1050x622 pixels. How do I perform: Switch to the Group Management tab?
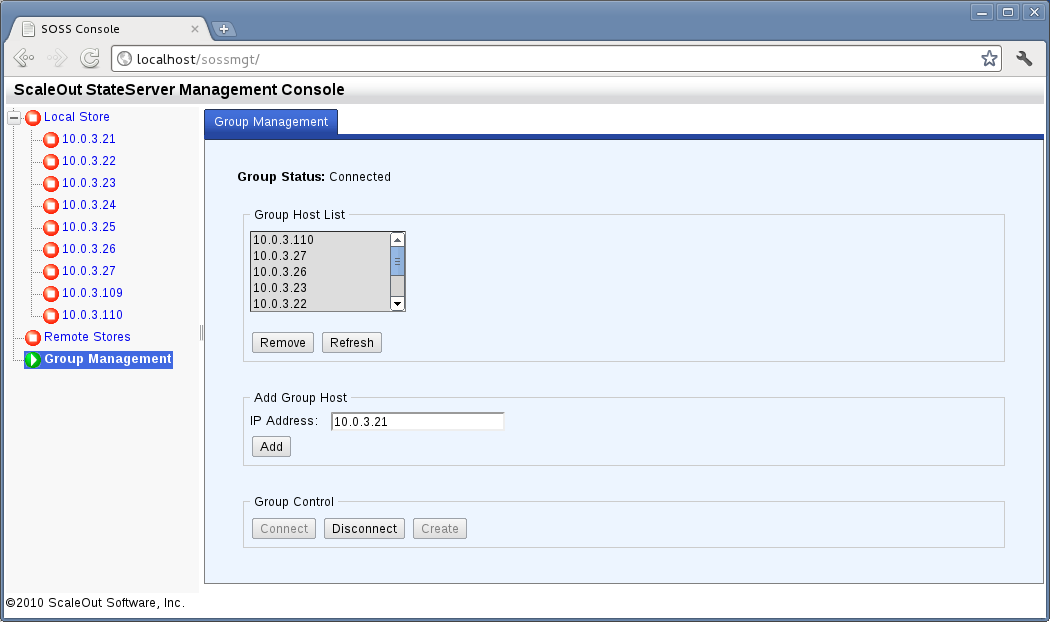tap(271, 122)
